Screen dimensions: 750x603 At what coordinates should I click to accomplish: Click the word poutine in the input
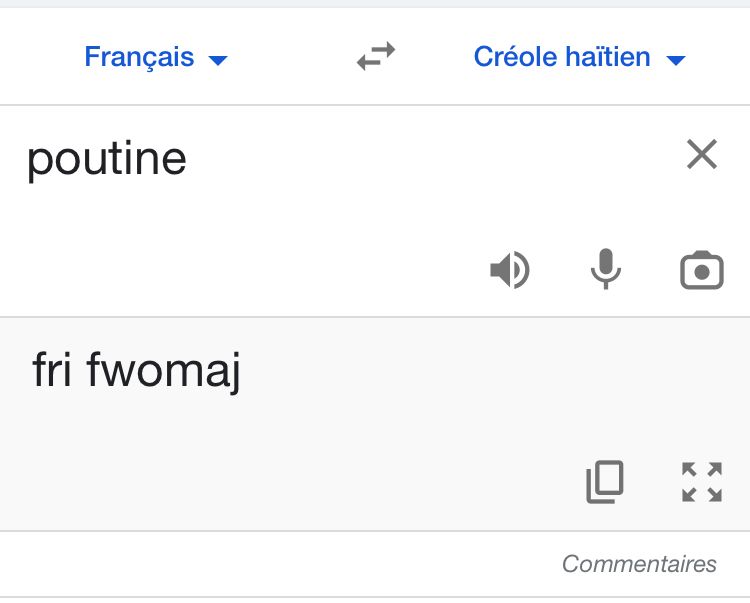(106, 159)
